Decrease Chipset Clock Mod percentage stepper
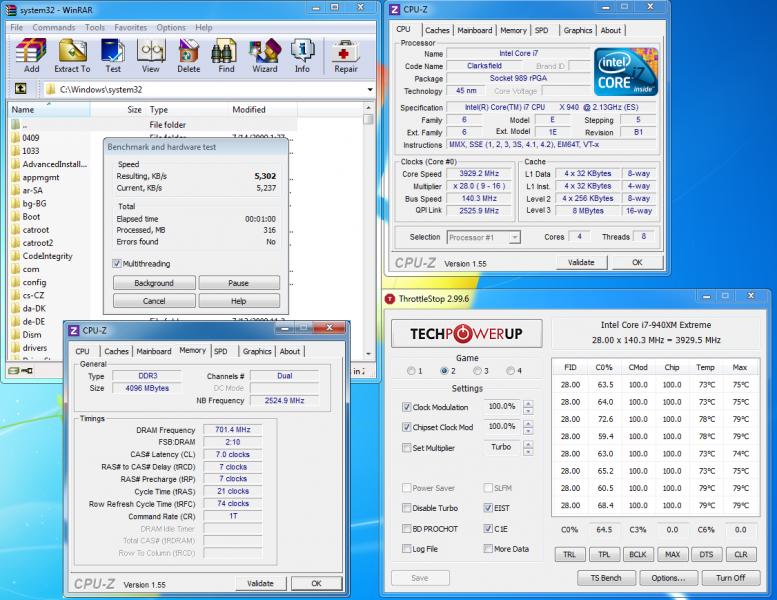 [x=528, y=431]
